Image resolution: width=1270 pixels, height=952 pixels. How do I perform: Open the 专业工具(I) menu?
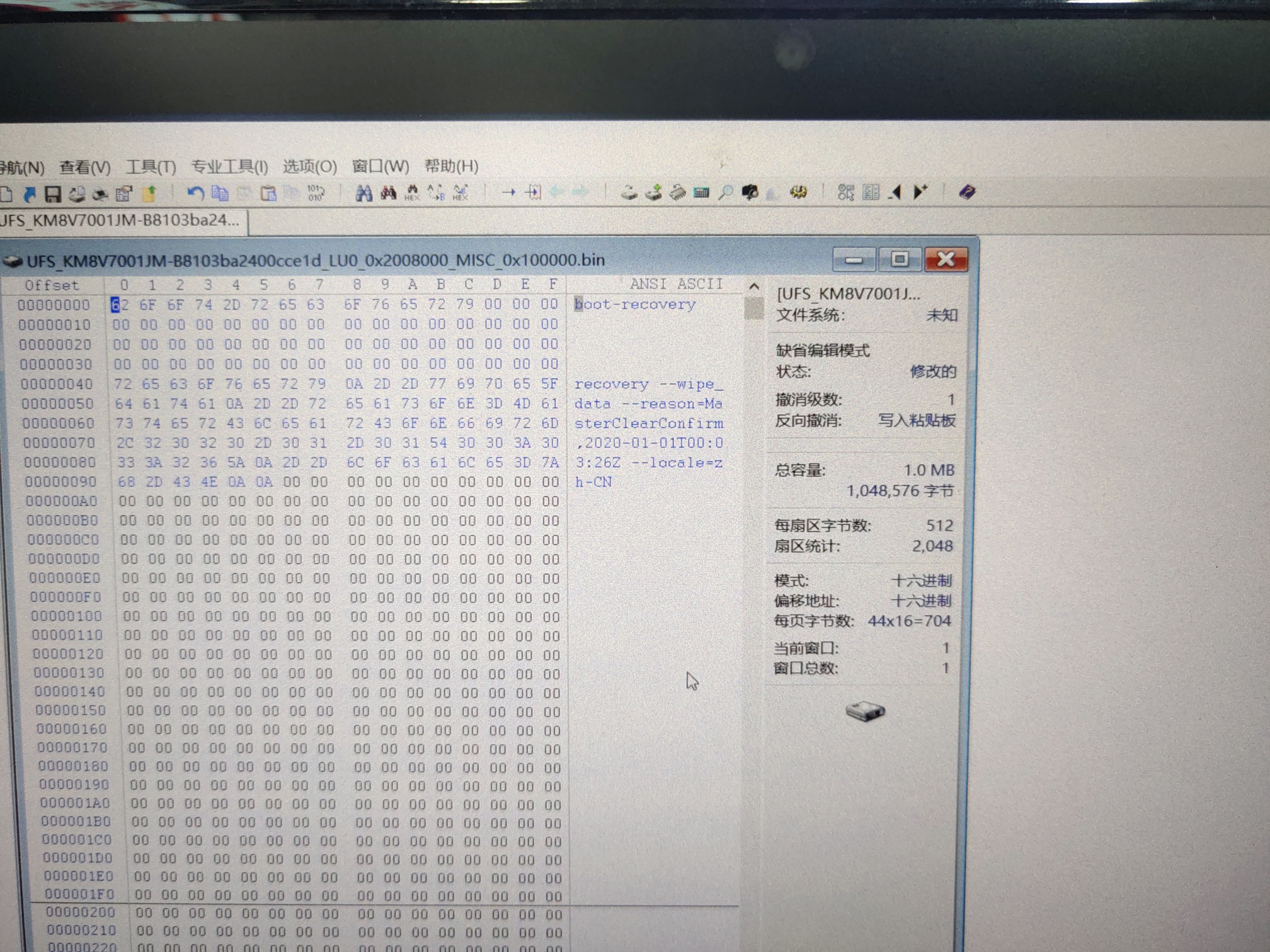(229, 167)
